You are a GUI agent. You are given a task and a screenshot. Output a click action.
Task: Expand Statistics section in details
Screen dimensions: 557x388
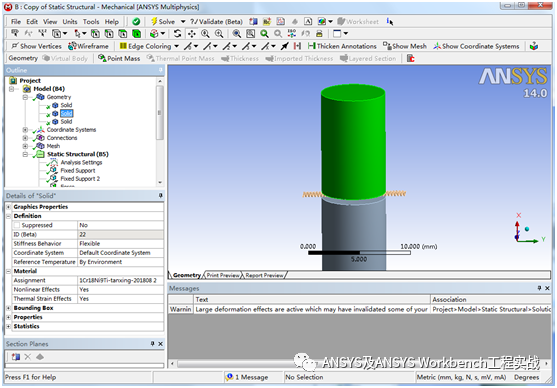click(x=9, y=326)
